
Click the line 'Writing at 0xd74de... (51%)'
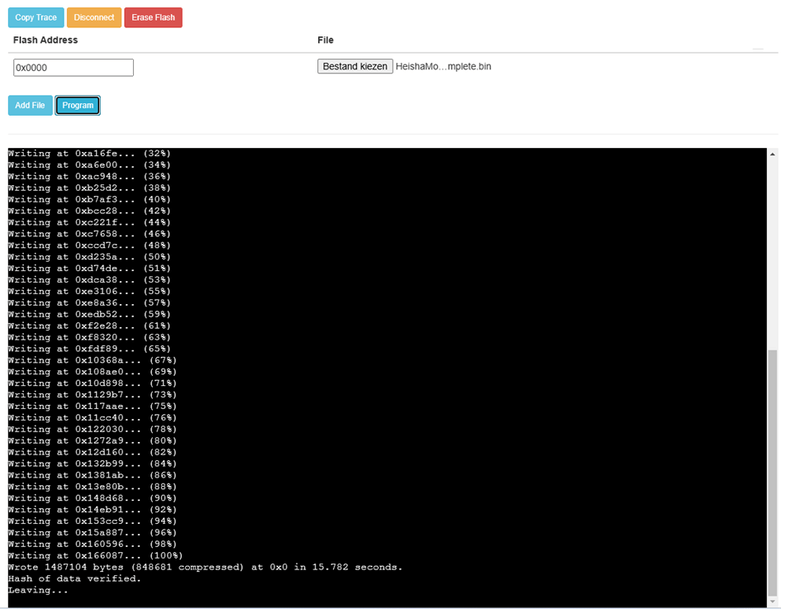point(89,268)
